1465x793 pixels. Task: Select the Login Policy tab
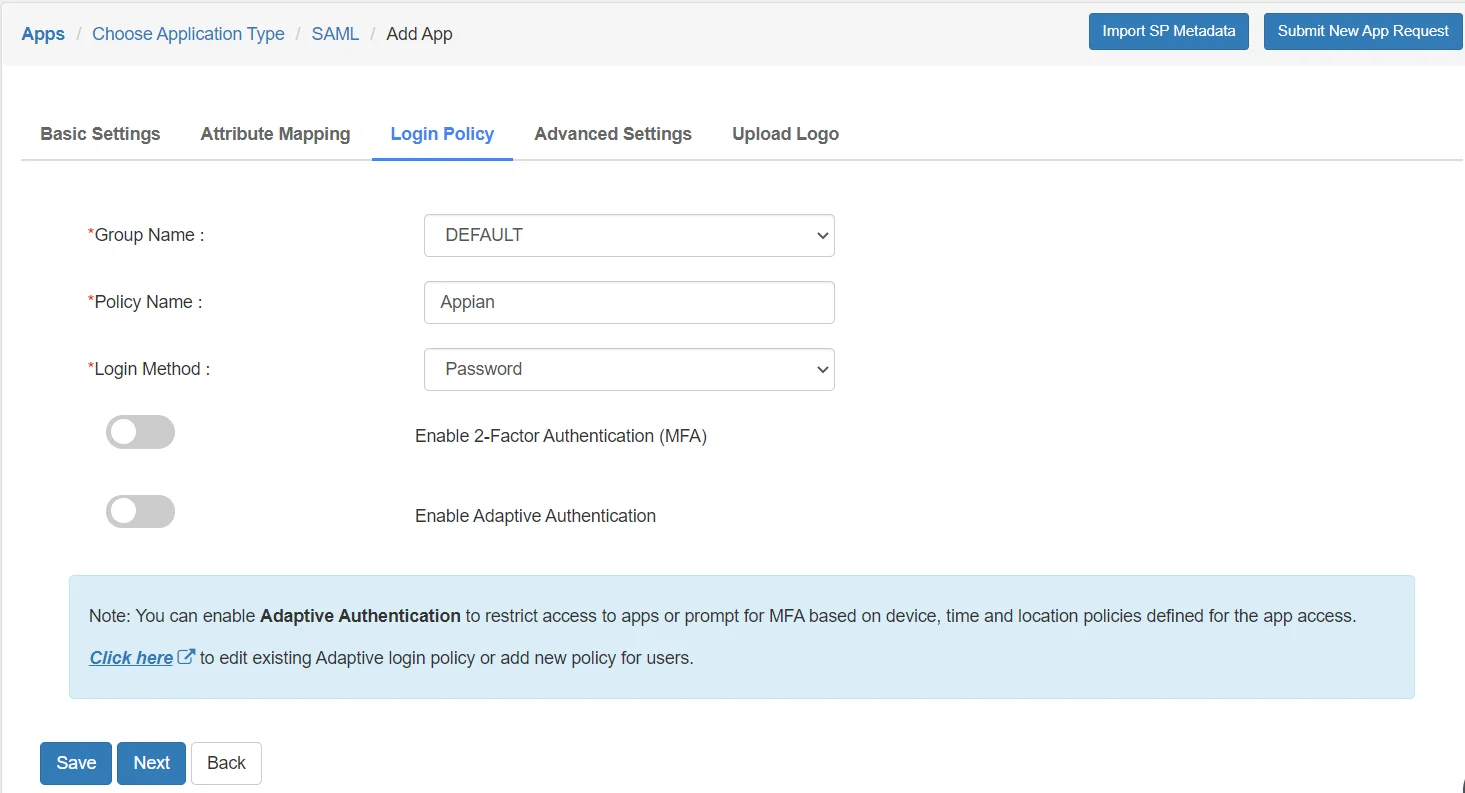[x=442, y=134]
